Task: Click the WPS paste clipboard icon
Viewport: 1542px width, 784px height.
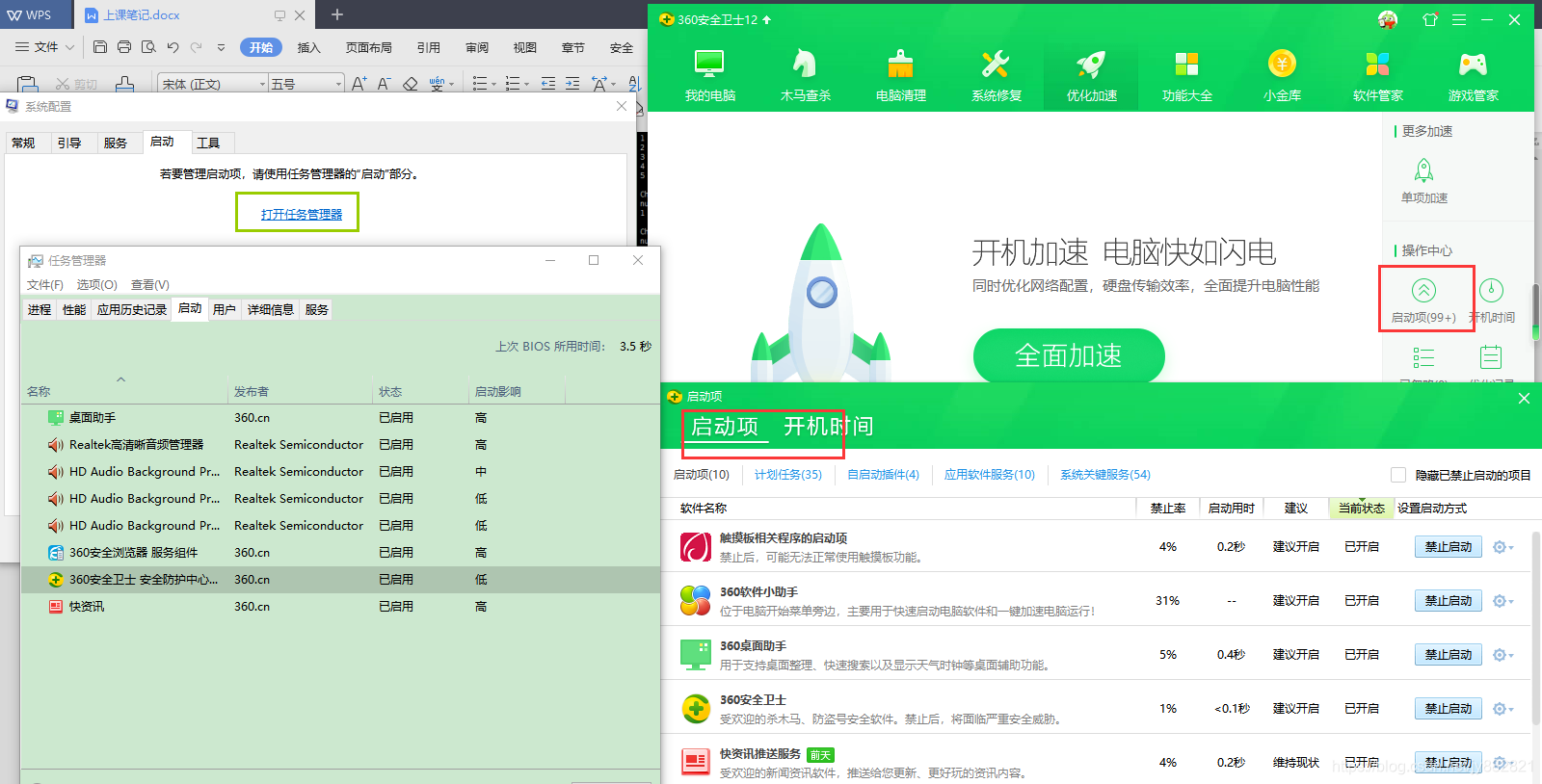Action: point(28,85)
